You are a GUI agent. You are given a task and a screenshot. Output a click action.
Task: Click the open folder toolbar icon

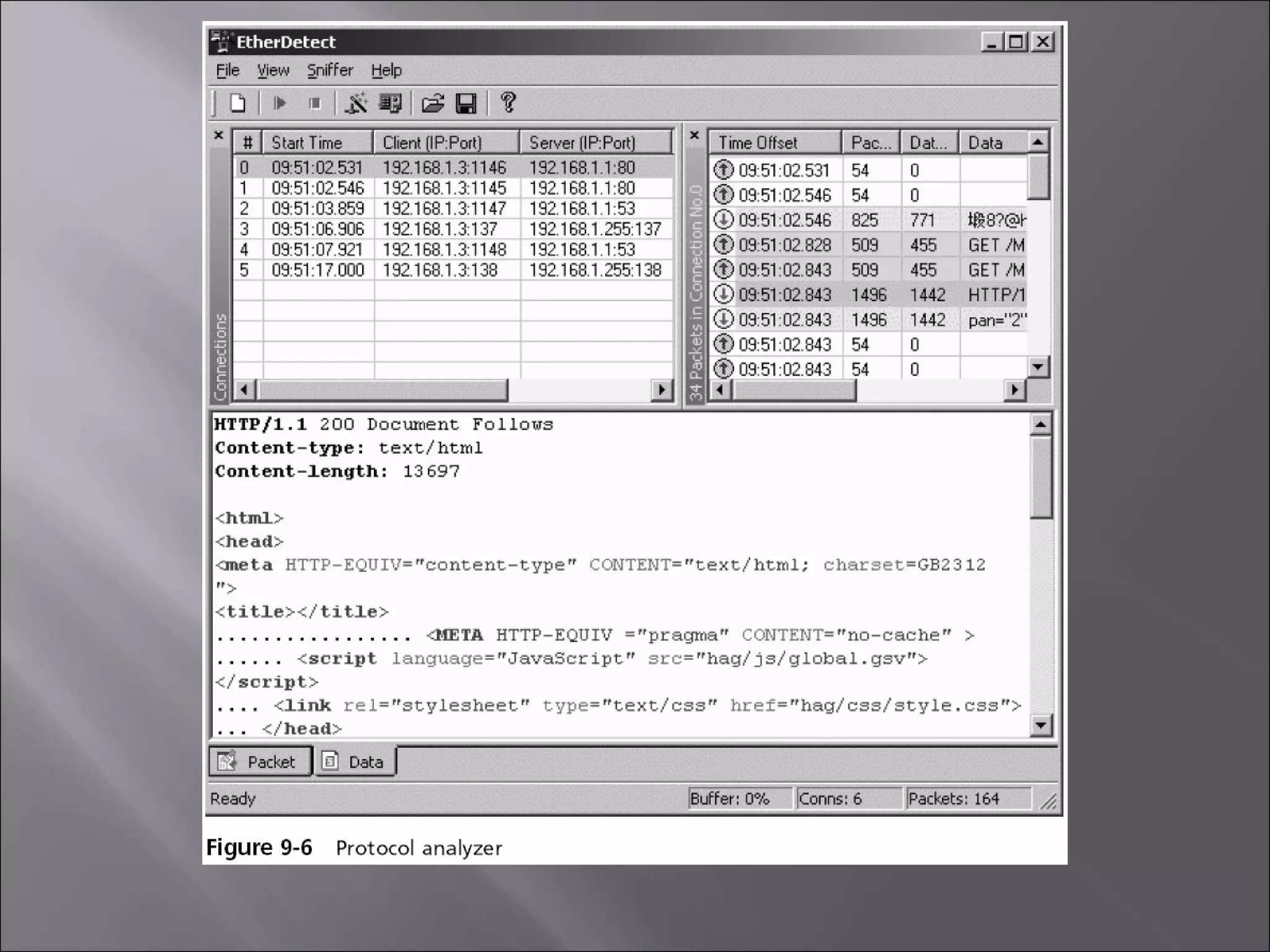(x=433, y=103)
